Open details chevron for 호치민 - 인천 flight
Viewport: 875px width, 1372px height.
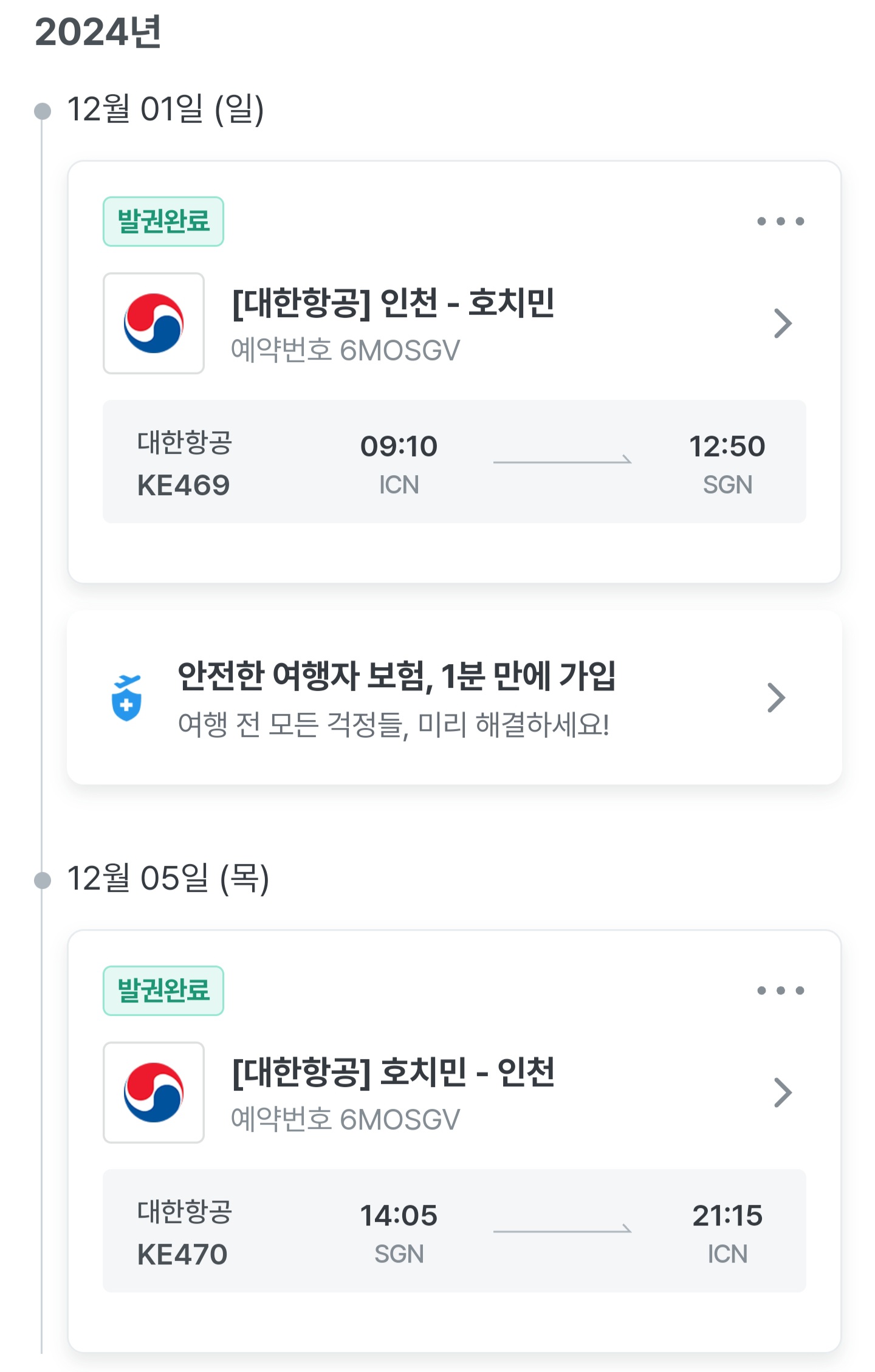(x=783, y=1092)
